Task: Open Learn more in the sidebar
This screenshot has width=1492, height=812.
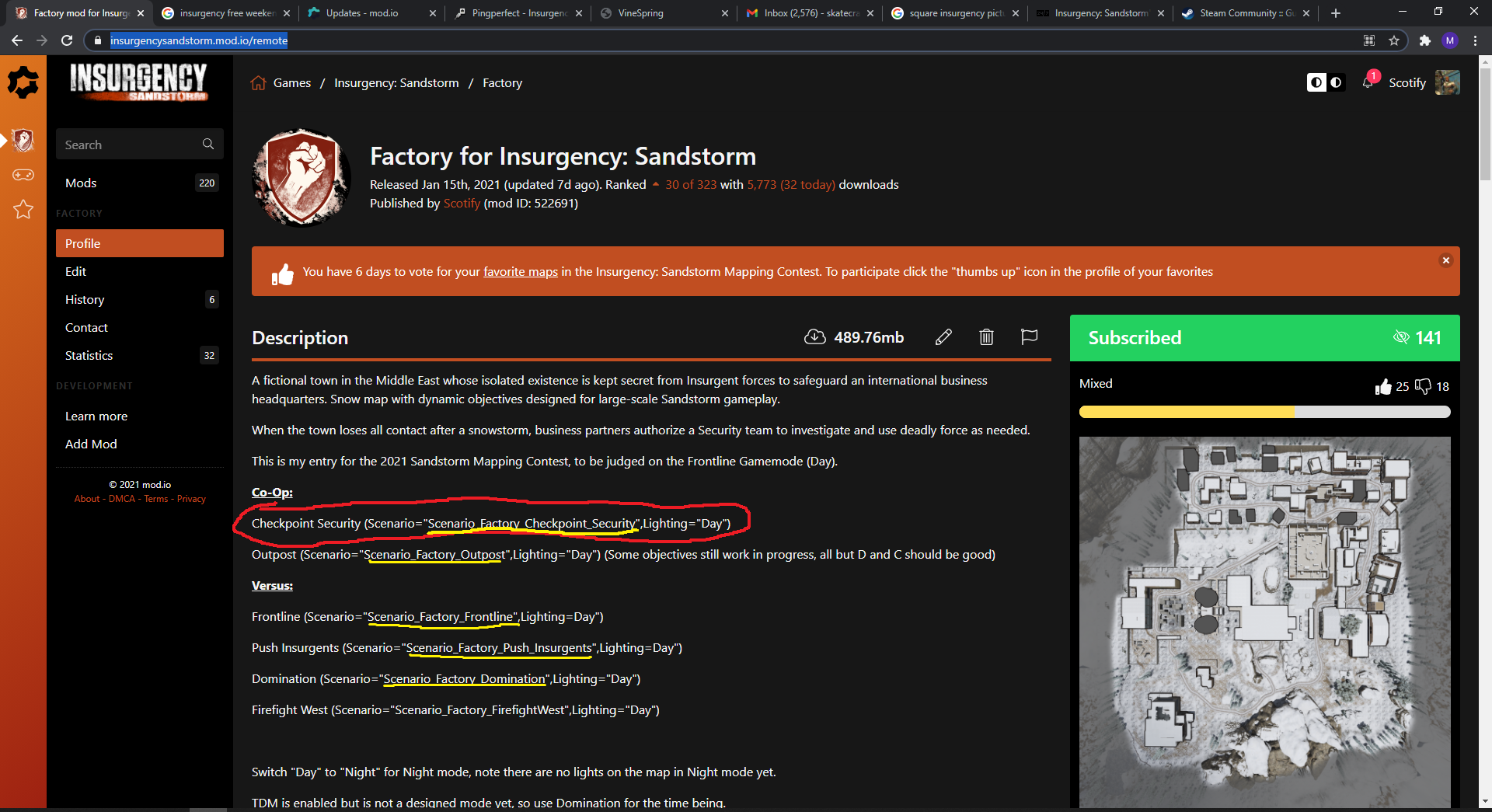Action: [140, 416]
